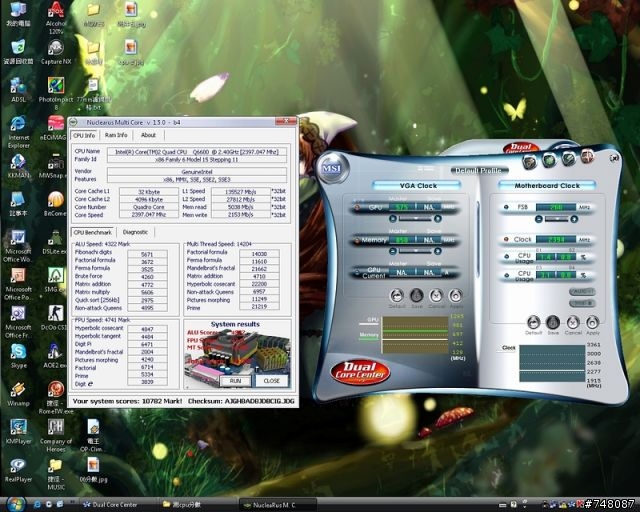Increase GPU clock with its plus button
This screenshot has width=640, height=512.
point(438,219)
